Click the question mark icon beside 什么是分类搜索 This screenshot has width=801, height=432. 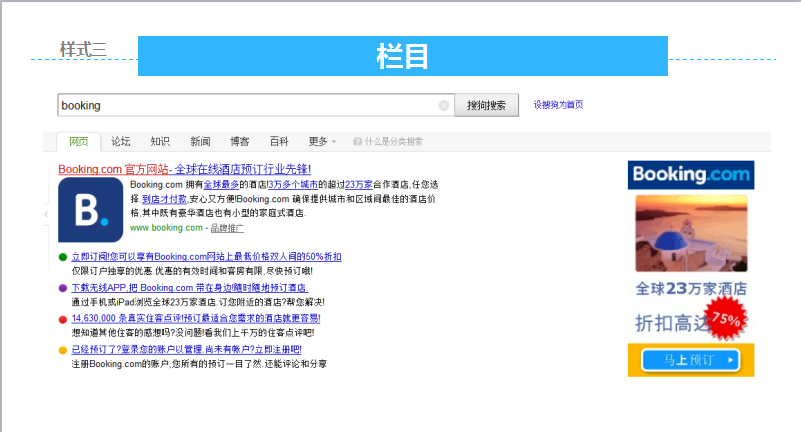click(x=358, y=142)
